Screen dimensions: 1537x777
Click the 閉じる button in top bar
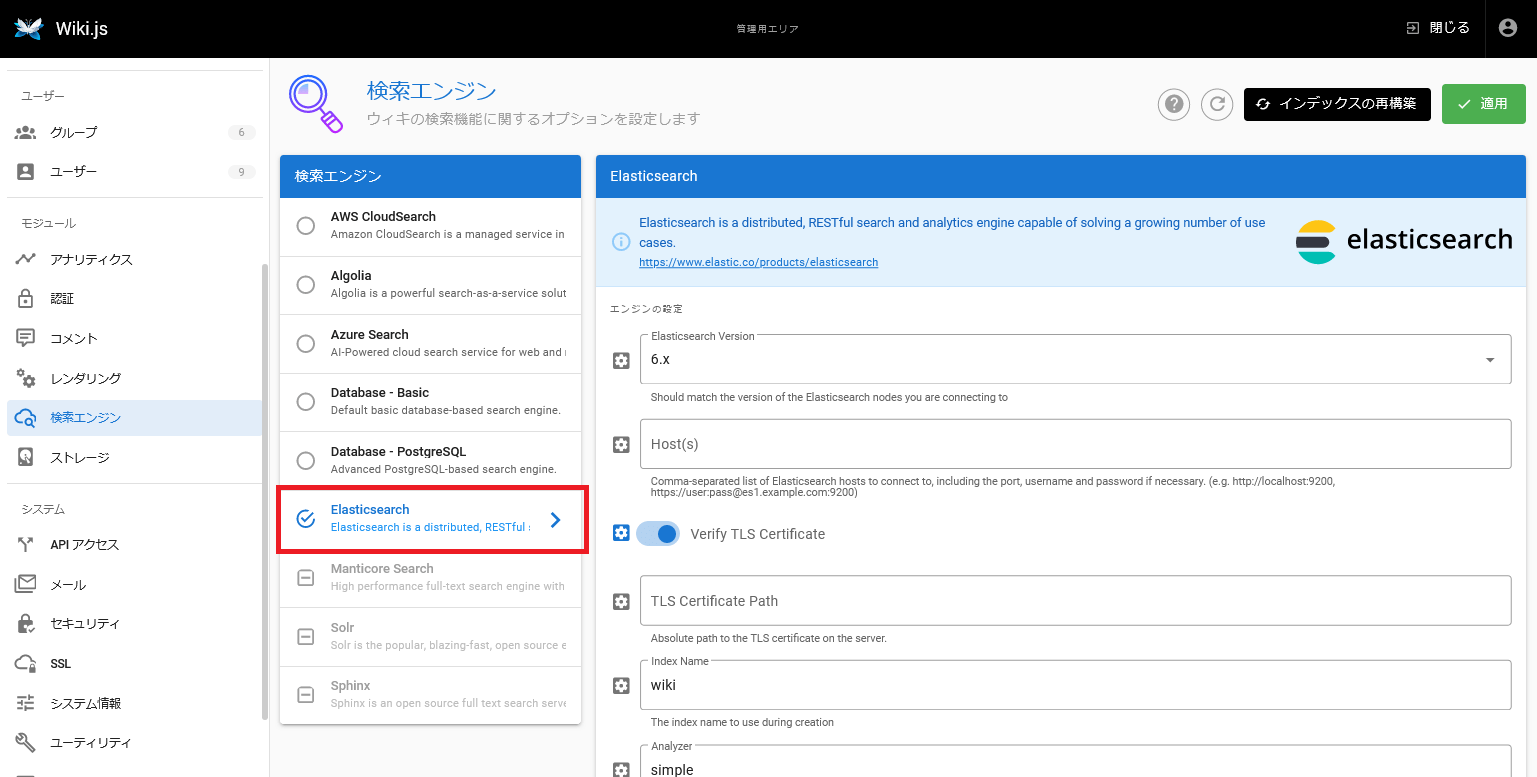coord(1438,28)
